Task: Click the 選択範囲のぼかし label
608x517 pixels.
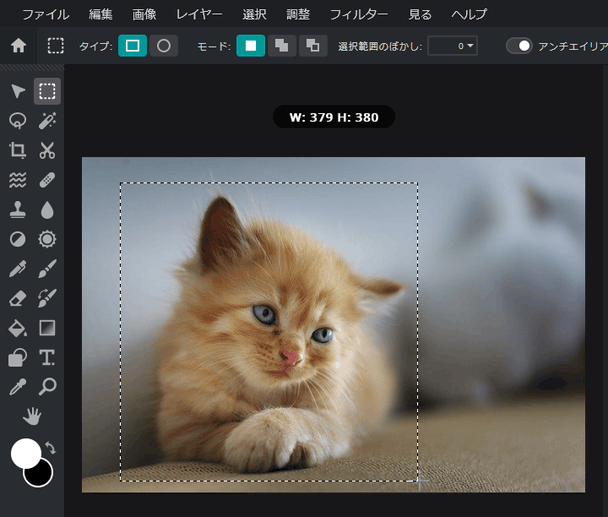Action: pyautogui.click(x=380, y=47)
